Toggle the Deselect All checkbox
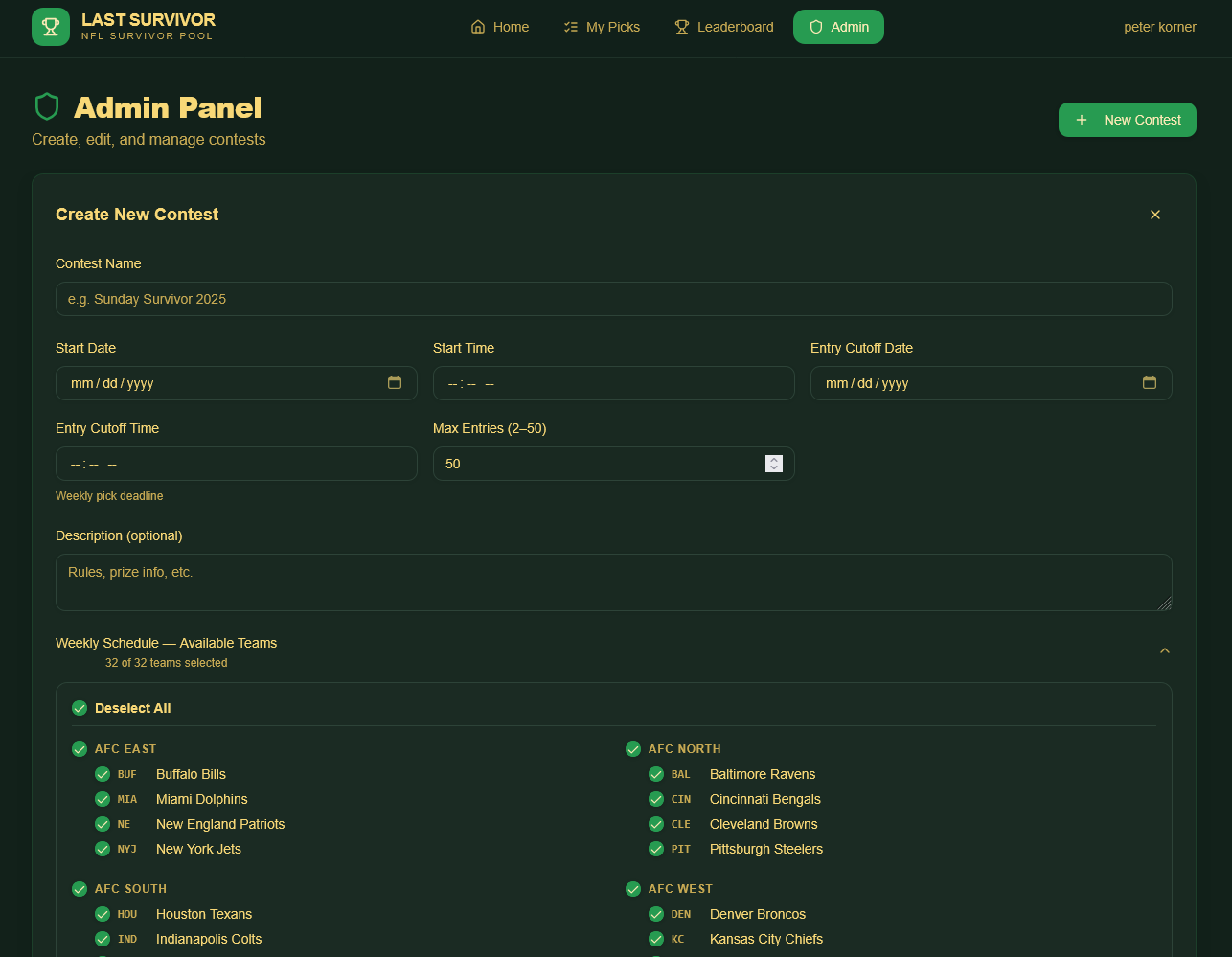This screenshot has height=957, width=1232. tap(80, 708)
